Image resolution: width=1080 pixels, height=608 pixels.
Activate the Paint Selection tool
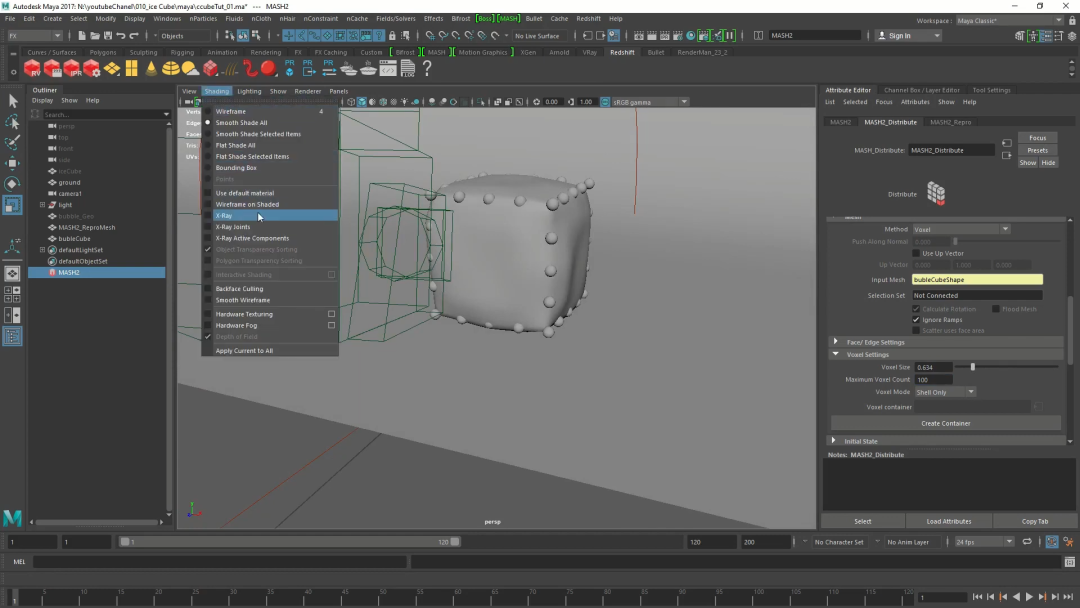(x=12, y=143)
